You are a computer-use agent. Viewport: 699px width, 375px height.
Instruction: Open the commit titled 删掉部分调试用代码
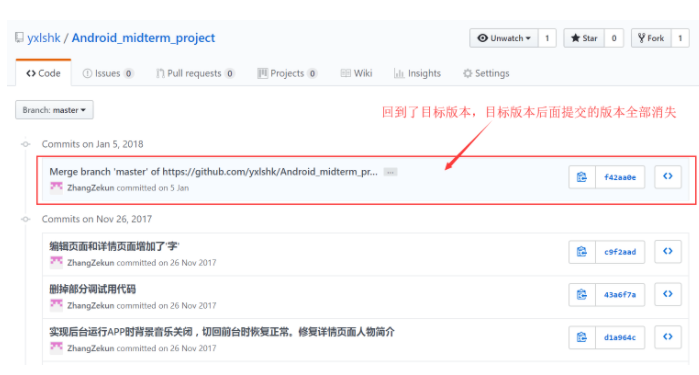click(x=92, y=289)
